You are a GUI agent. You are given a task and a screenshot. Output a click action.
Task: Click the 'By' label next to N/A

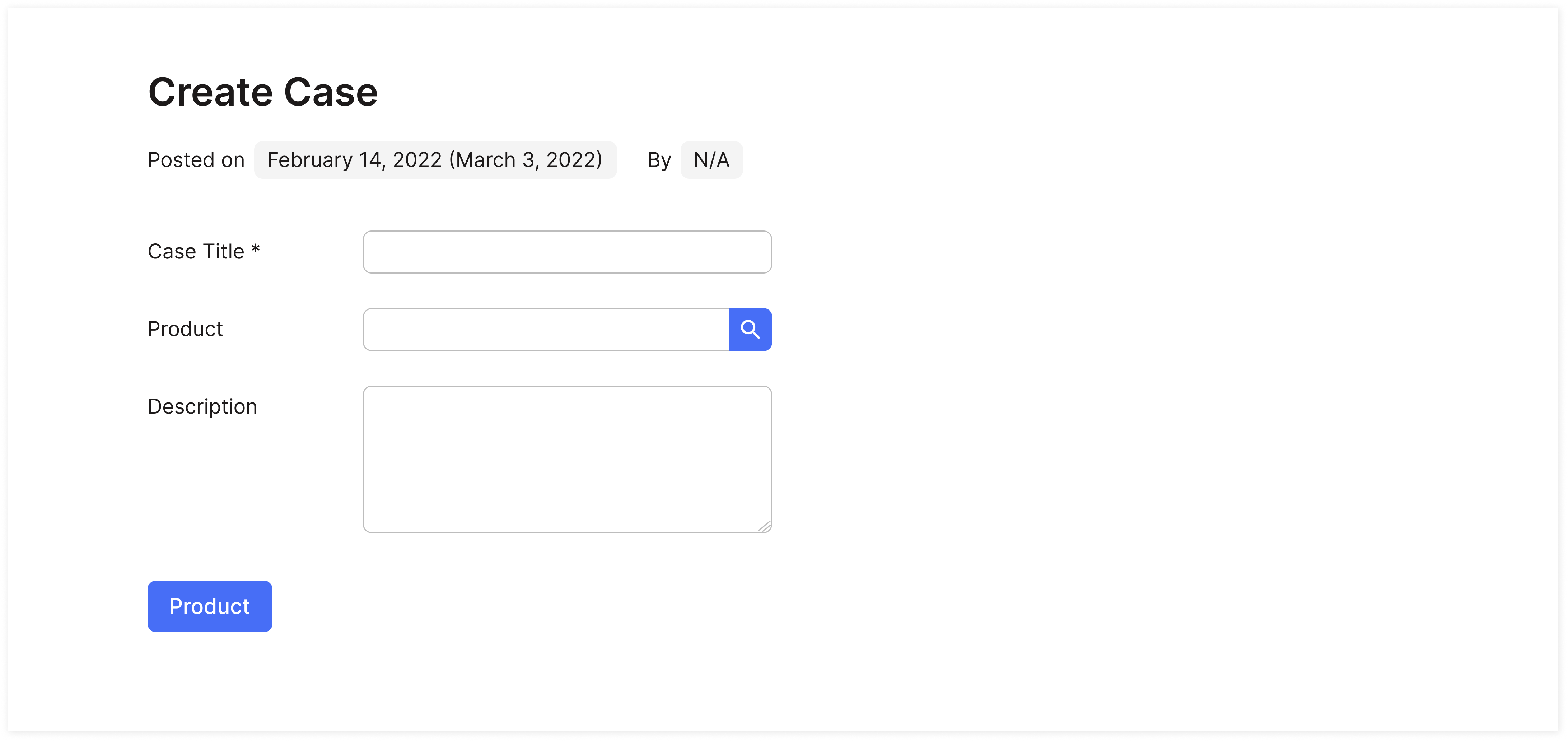coord(659,159)
